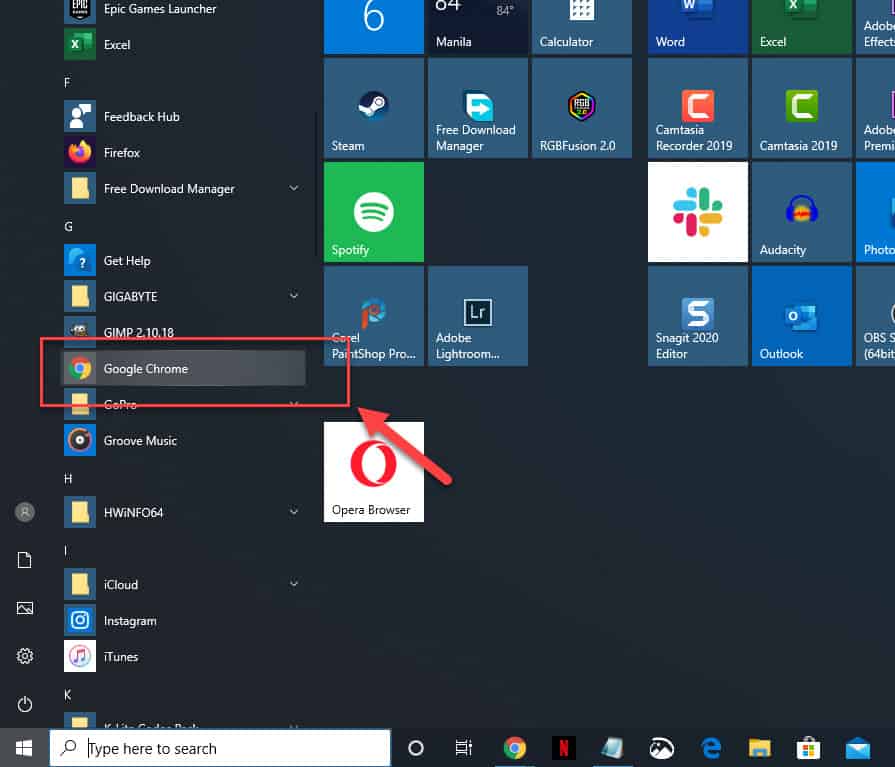This screenshot has height=767, width=895.
Task: Click the taskbar search box
Action: (220, 748)
